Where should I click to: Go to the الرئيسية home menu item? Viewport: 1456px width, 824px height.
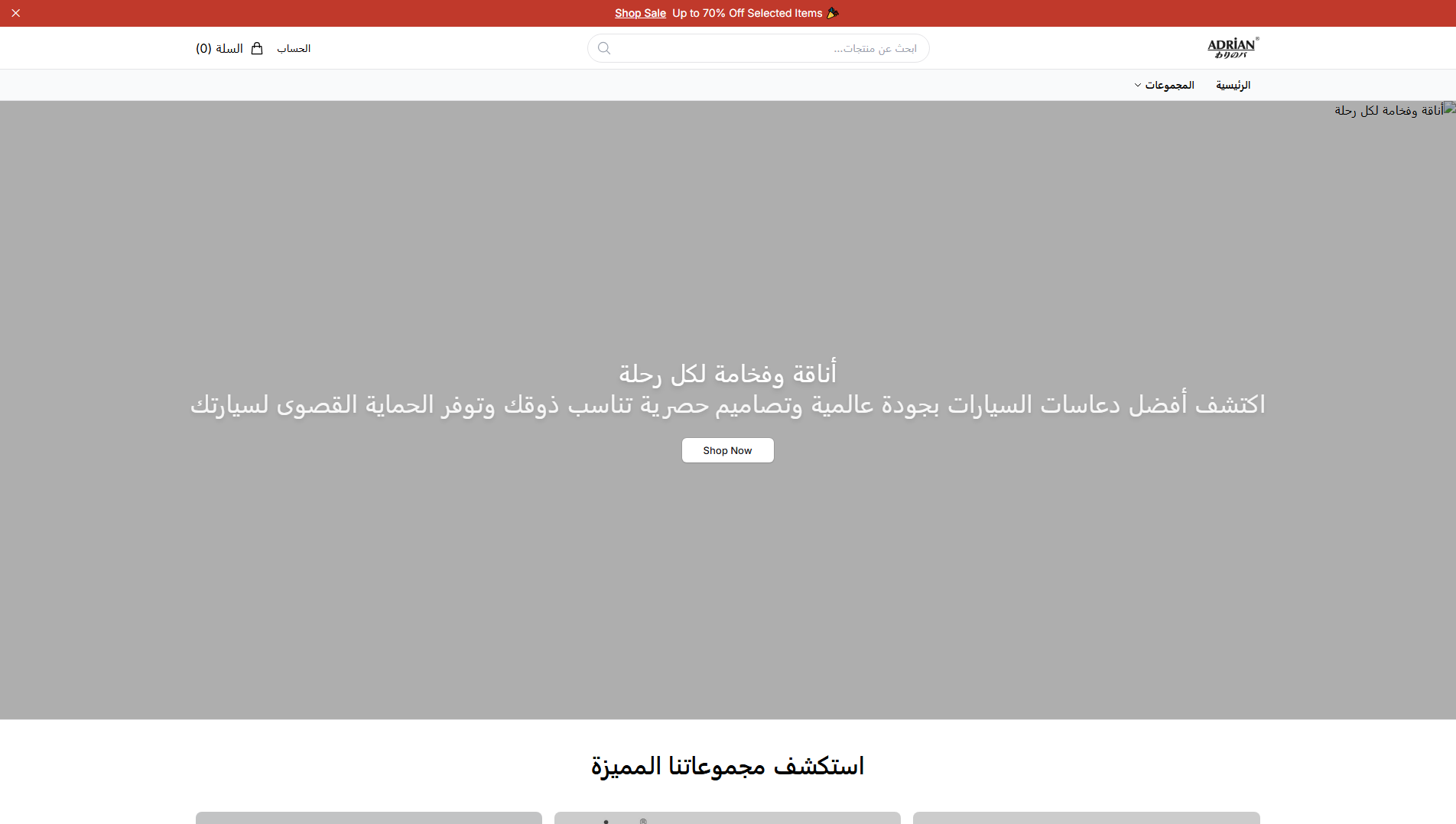[1233, 85]
